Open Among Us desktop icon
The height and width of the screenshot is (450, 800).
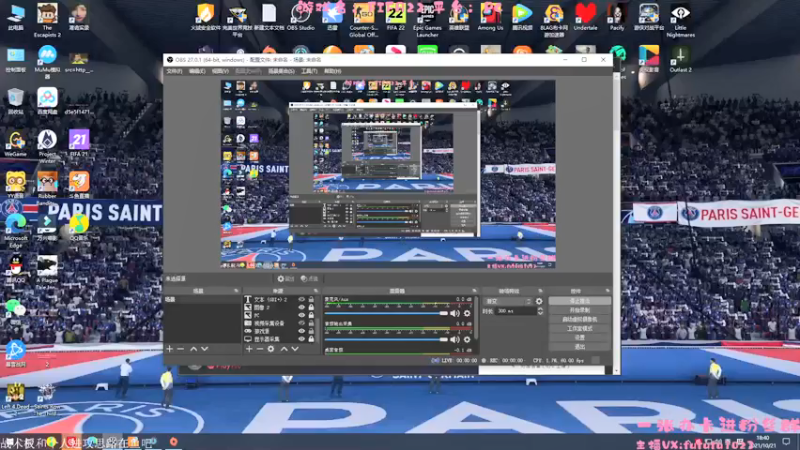(x=490, y=17)
